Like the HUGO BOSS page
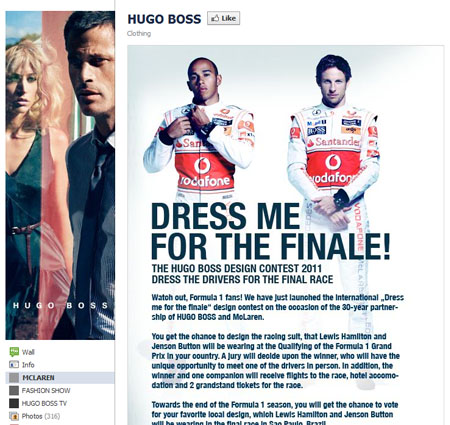This screenshot has width=450, height=425. [x=223, y=18]
